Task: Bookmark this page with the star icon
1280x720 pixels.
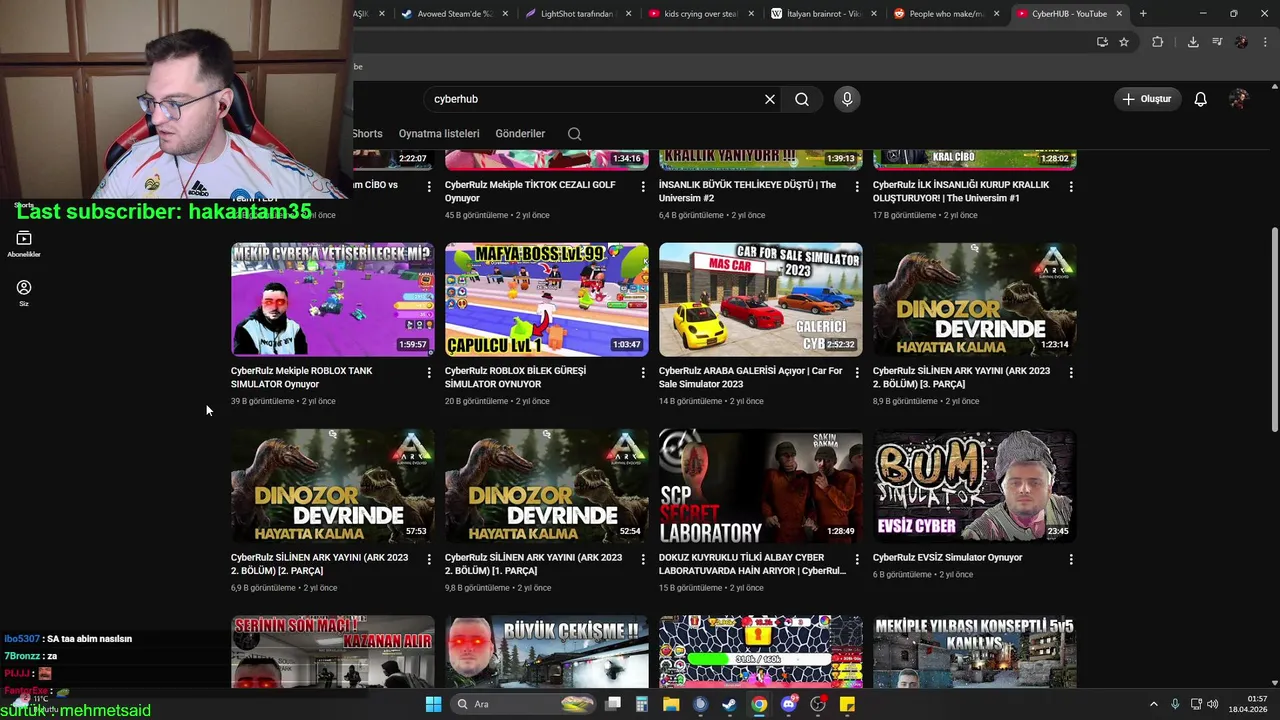Action: pos(1124,42)
